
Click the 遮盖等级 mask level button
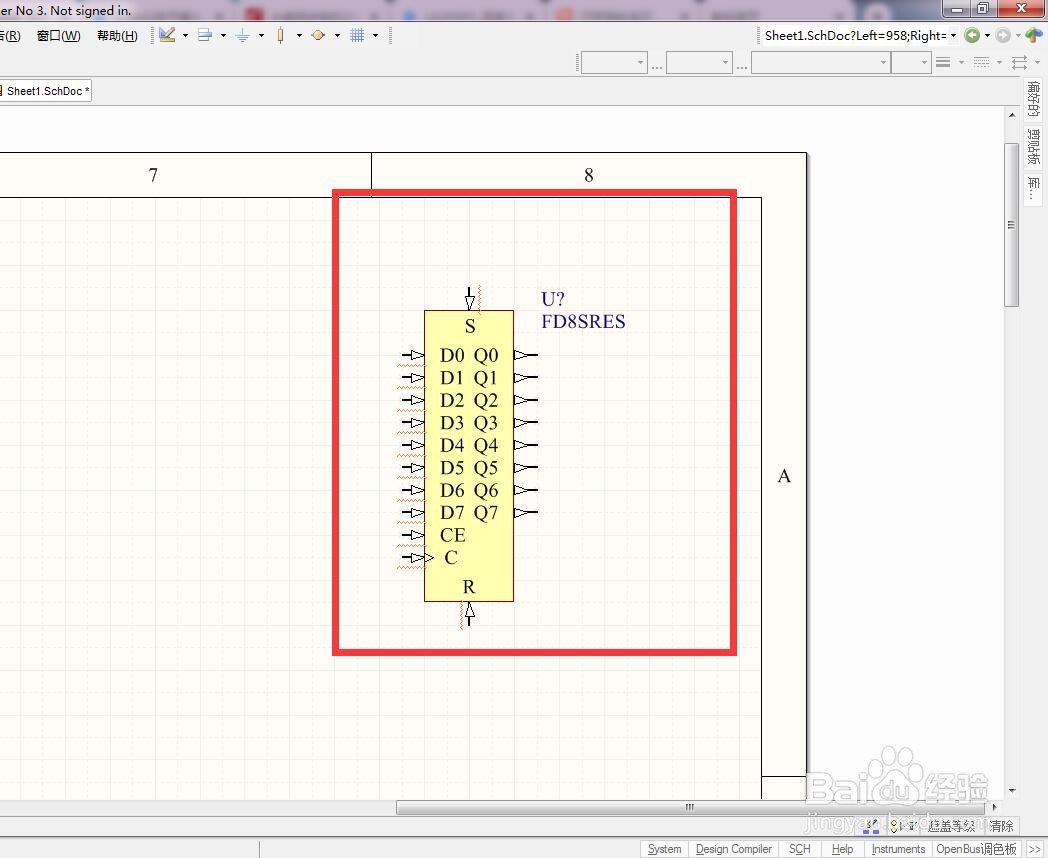tap(951, 827)
